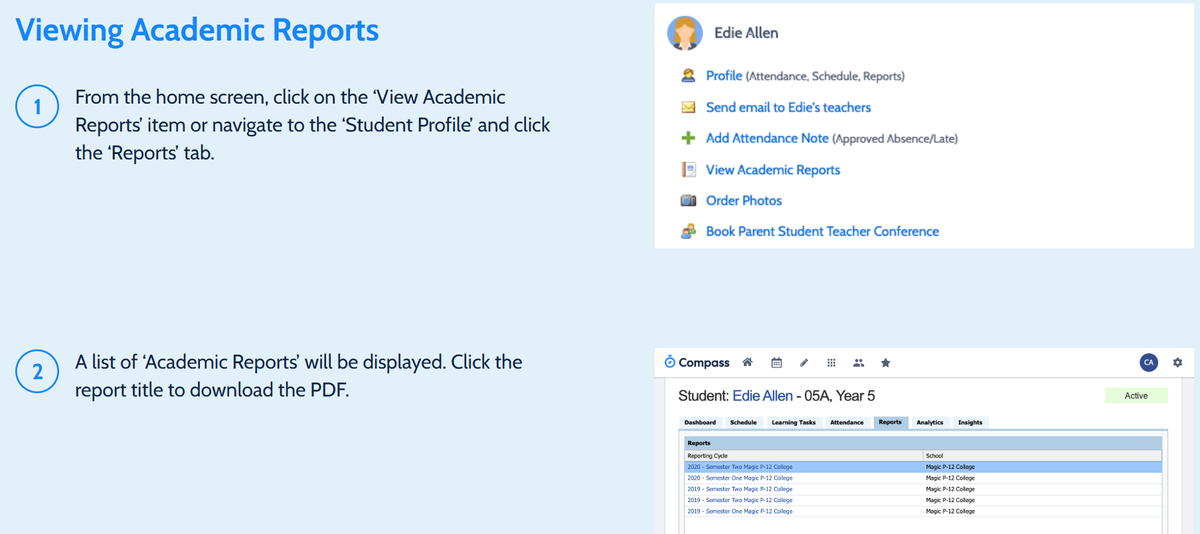Viewport: 1200px width, 534px height.
Task: Click Book Parent Student Teacher Conference
Action: (x=822, y=231)
